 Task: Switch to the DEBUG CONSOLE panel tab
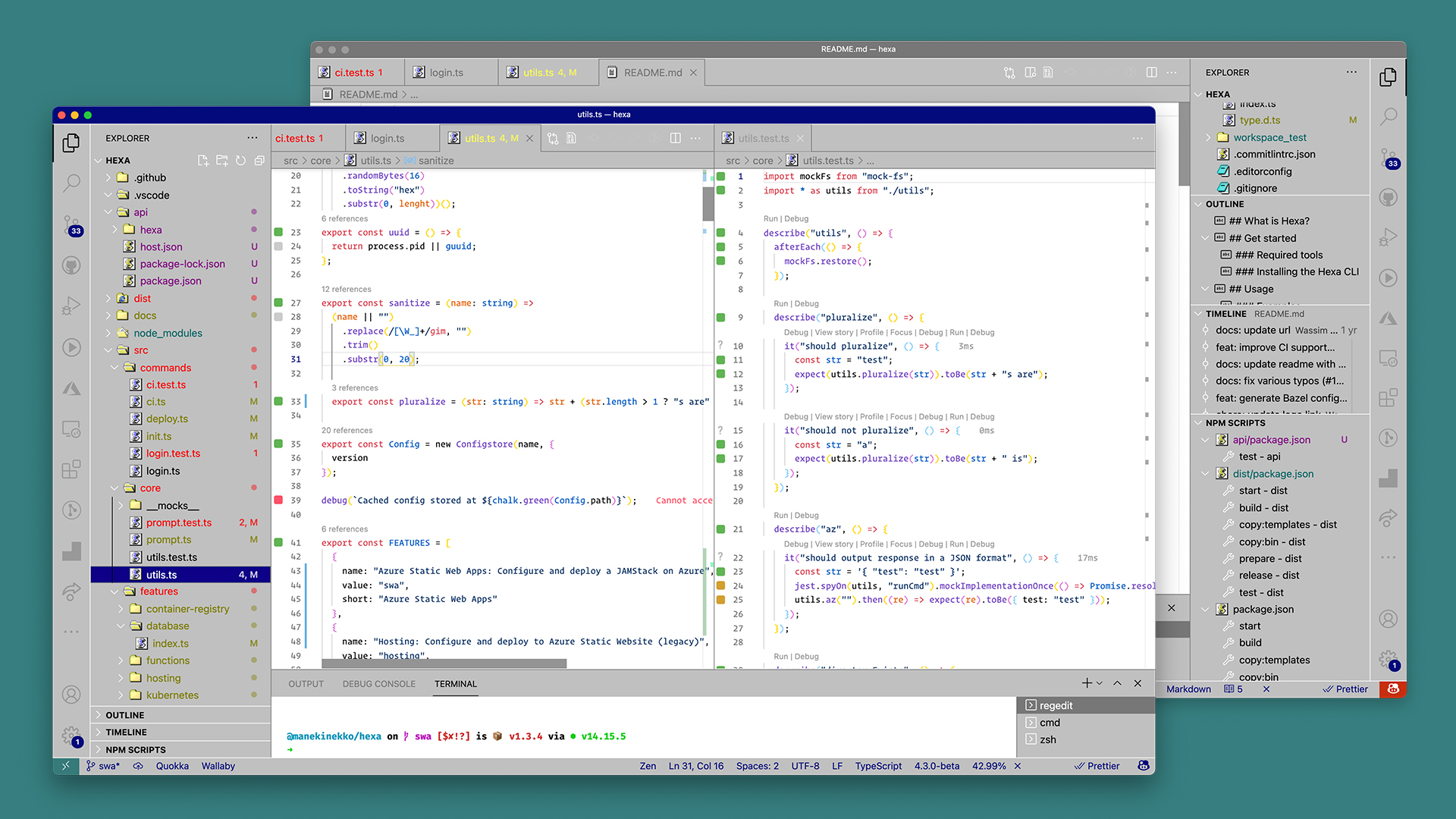[x=378, y=683]
